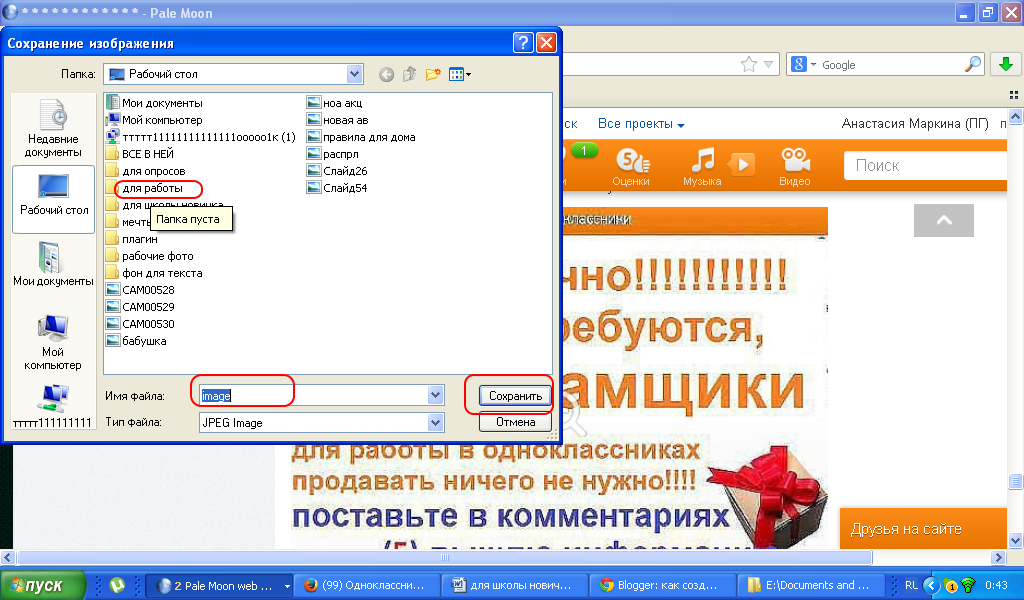The height and width of the screenshot is (600, 1024).
Task: Open downloads via green arrow icon
Action: point(1006,64)
